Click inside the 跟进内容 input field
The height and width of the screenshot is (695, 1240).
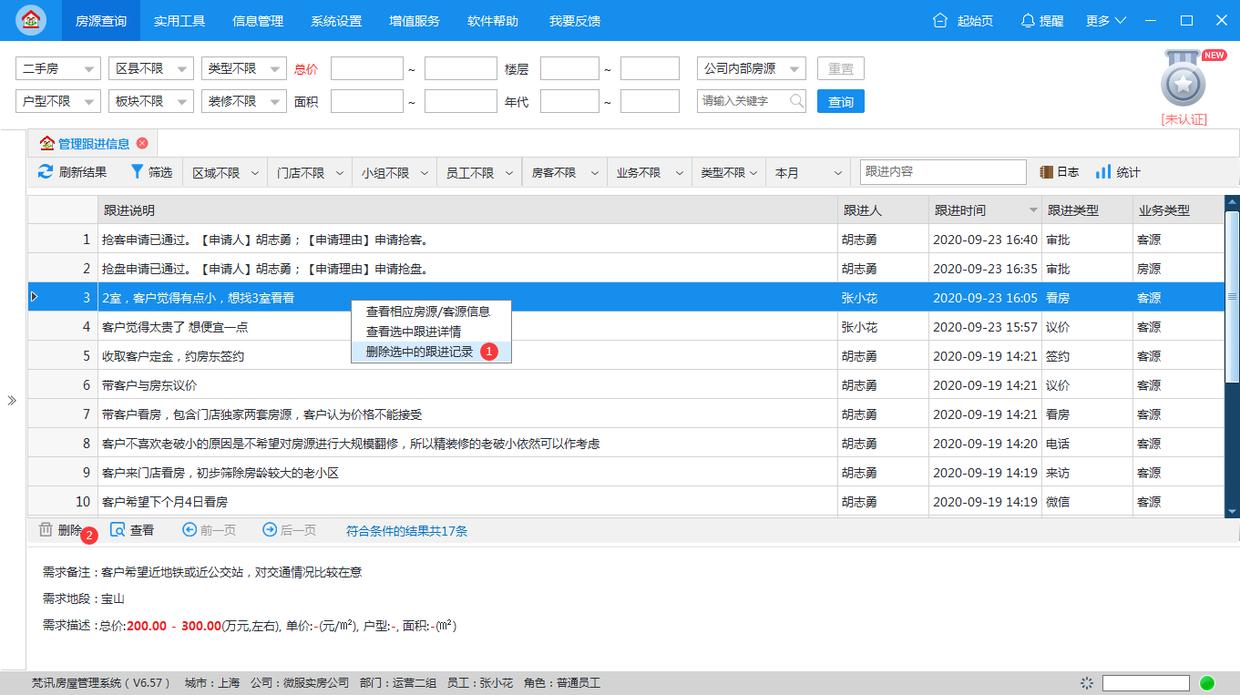point(941,171)
